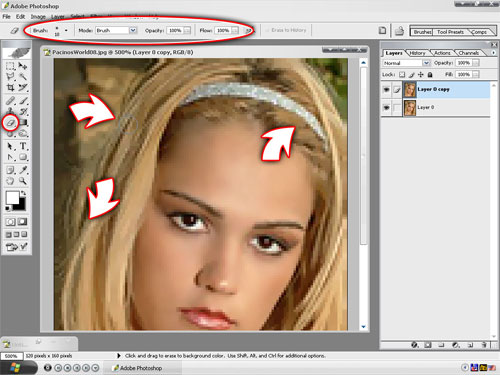Enable the Erase to History checkbox
This screenshot has width=500, height=375.
267,30
